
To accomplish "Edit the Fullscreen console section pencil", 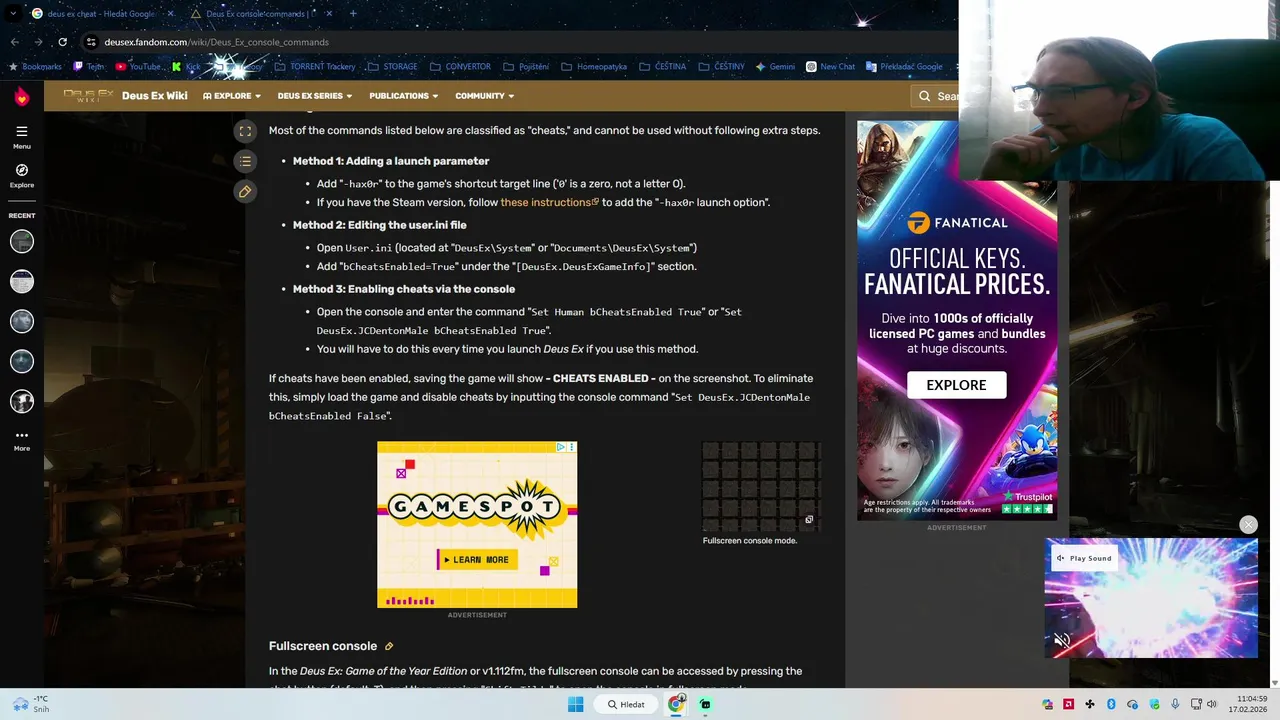I will point(389,647).
